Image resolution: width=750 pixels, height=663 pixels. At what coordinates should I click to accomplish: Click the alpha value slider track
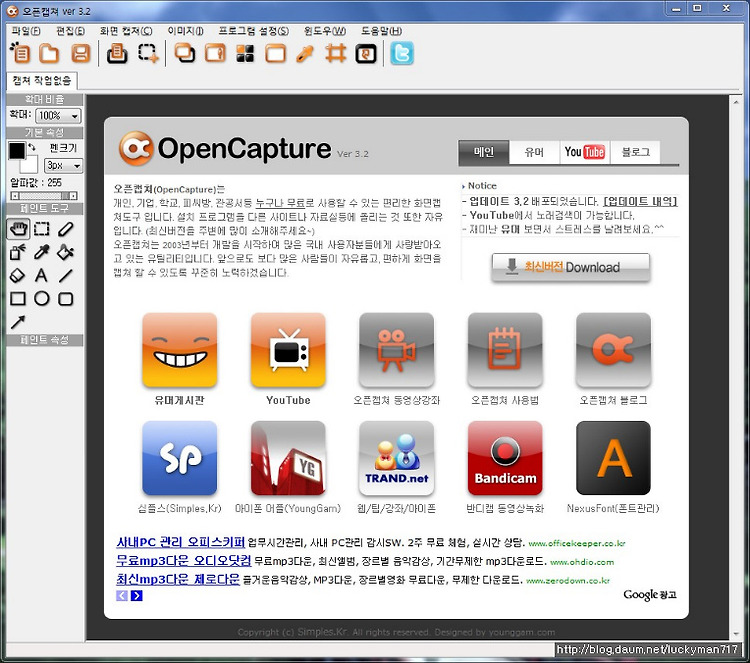pos(43,196)
